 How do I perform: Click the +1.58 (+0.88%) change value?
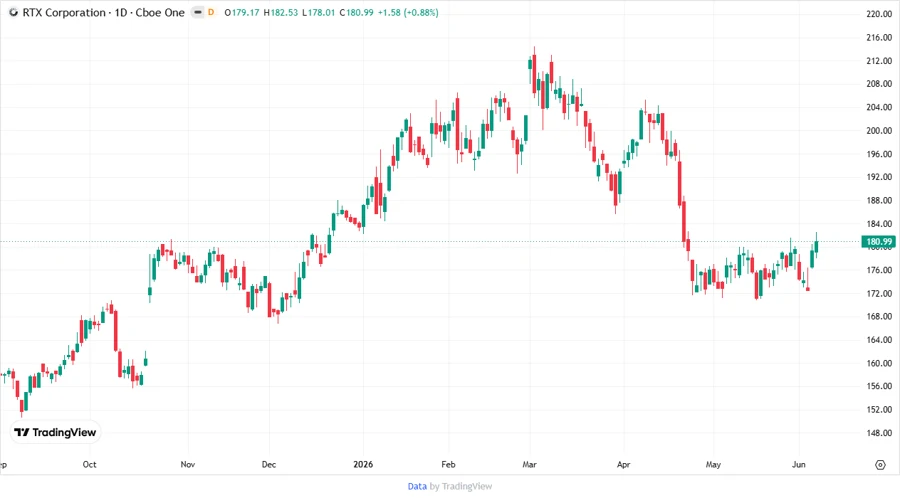point(408,13)
